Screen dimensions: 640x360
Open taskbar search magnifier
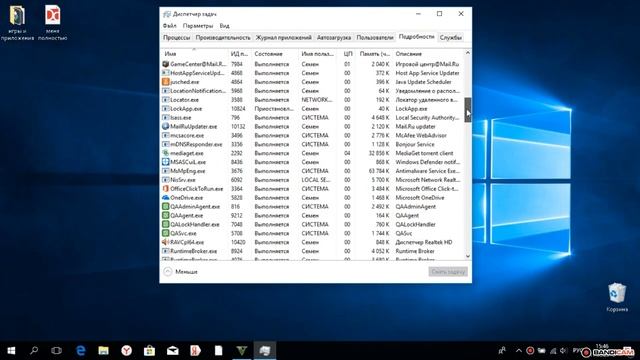pos(34,351)
